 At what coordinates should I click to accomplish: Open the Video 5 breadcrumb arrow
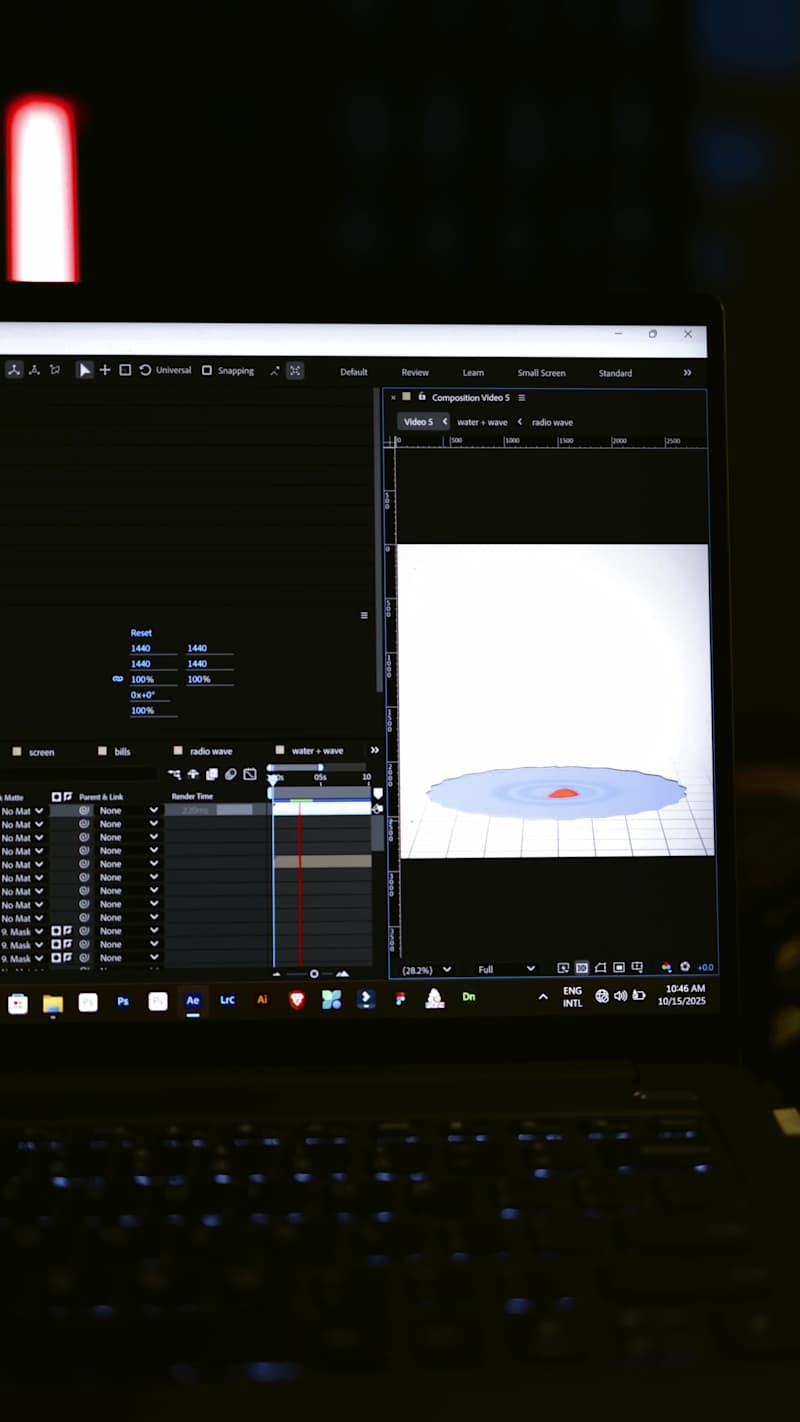point(445,422)
